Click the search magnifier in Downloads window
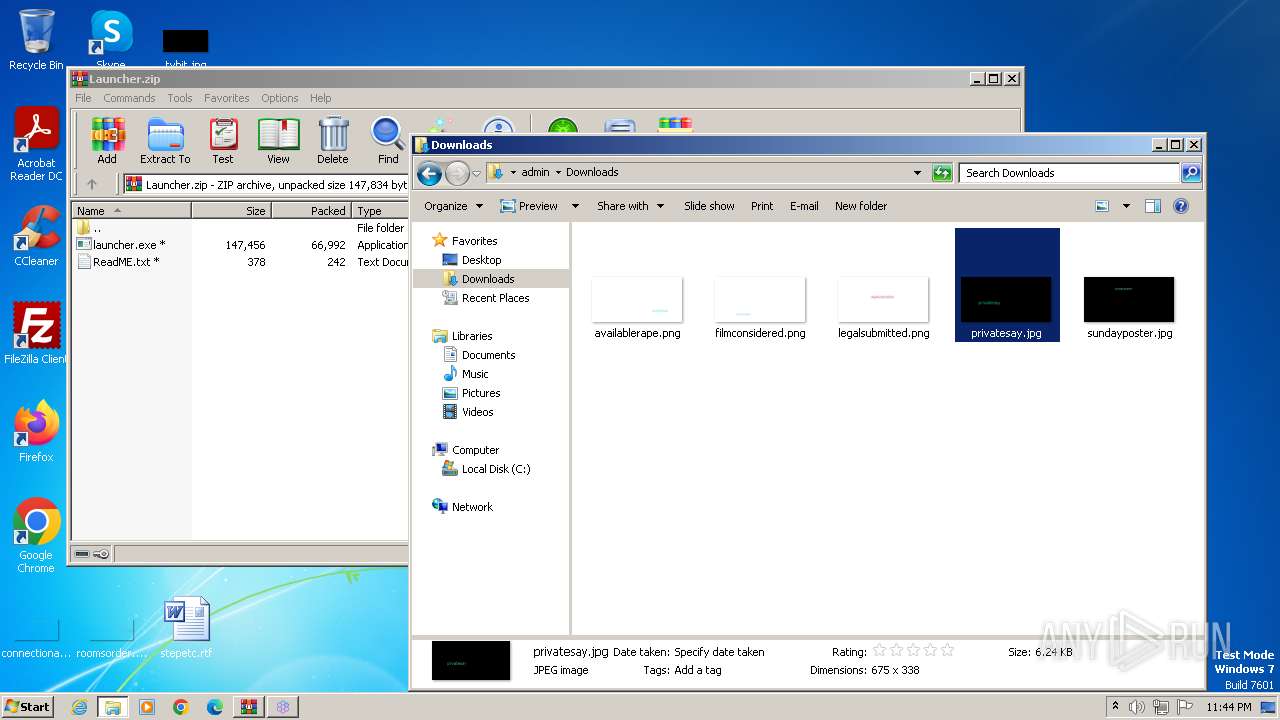Image resolution: width=1280 pixels, height=720 pixels. [1190, 173]
